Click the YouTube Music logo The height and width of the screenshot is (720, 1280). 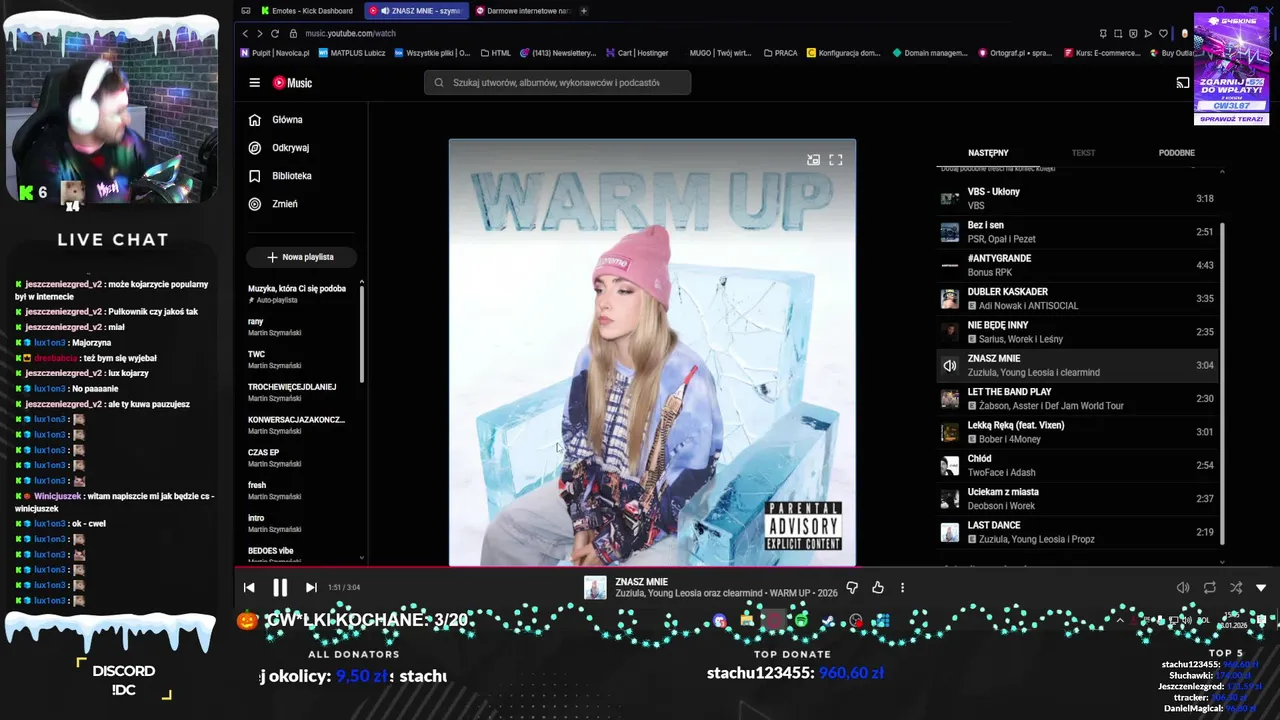pos(292,83)
